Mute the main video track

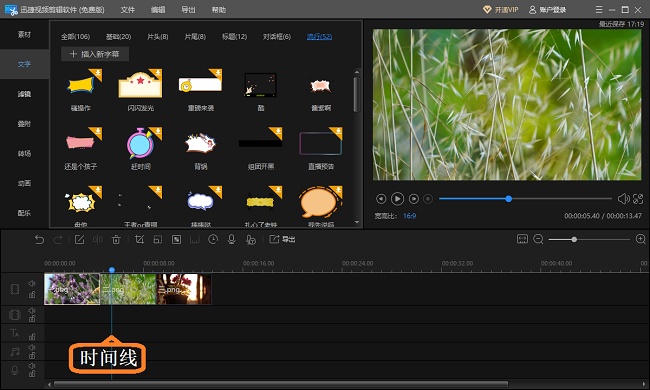click(x=32, y=283)
